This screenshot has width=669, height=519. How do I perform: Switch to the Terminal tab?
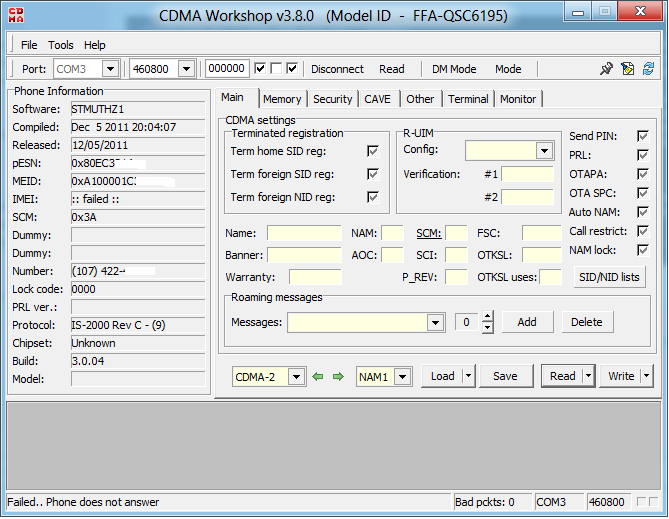pyautogui.click(x=468, y=99)
